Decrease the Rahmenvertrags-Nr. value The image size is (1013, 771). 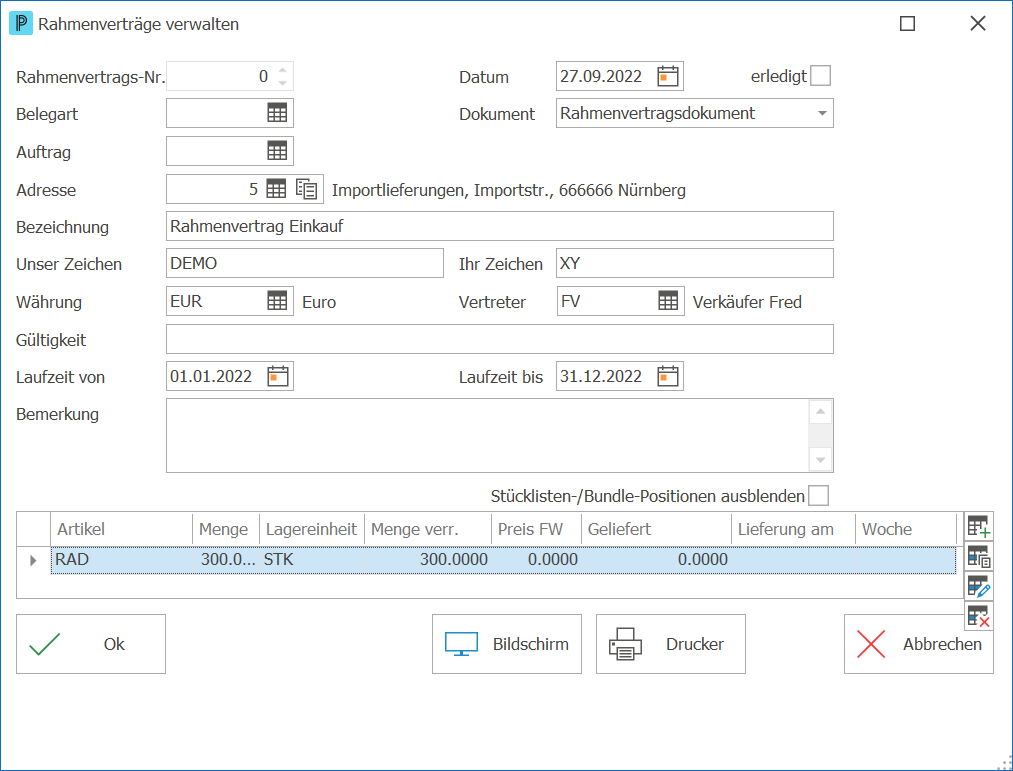click(282, 83)
